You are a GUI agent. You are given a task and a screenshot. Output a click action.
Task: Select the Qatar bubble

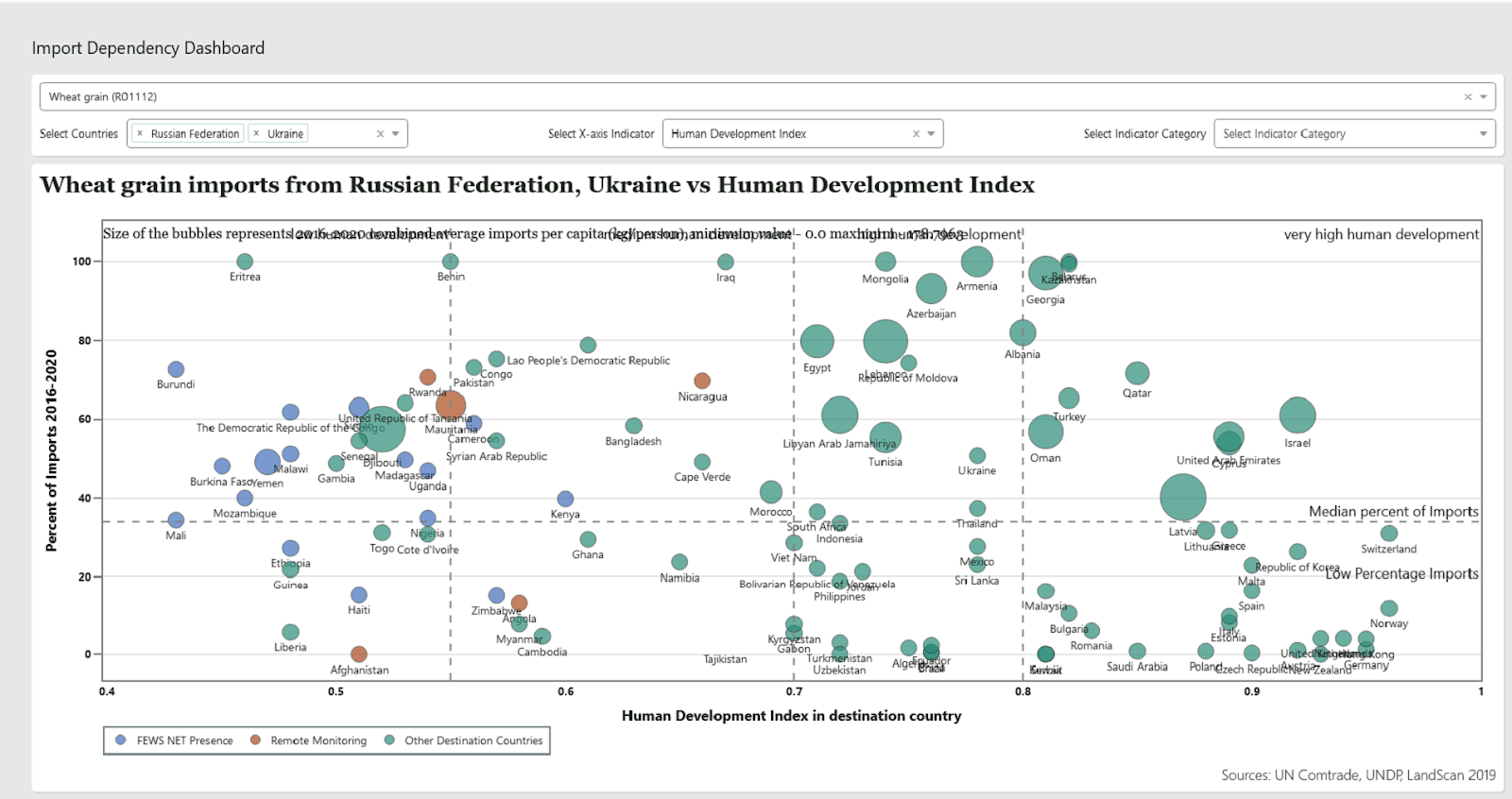[1137, 374]
